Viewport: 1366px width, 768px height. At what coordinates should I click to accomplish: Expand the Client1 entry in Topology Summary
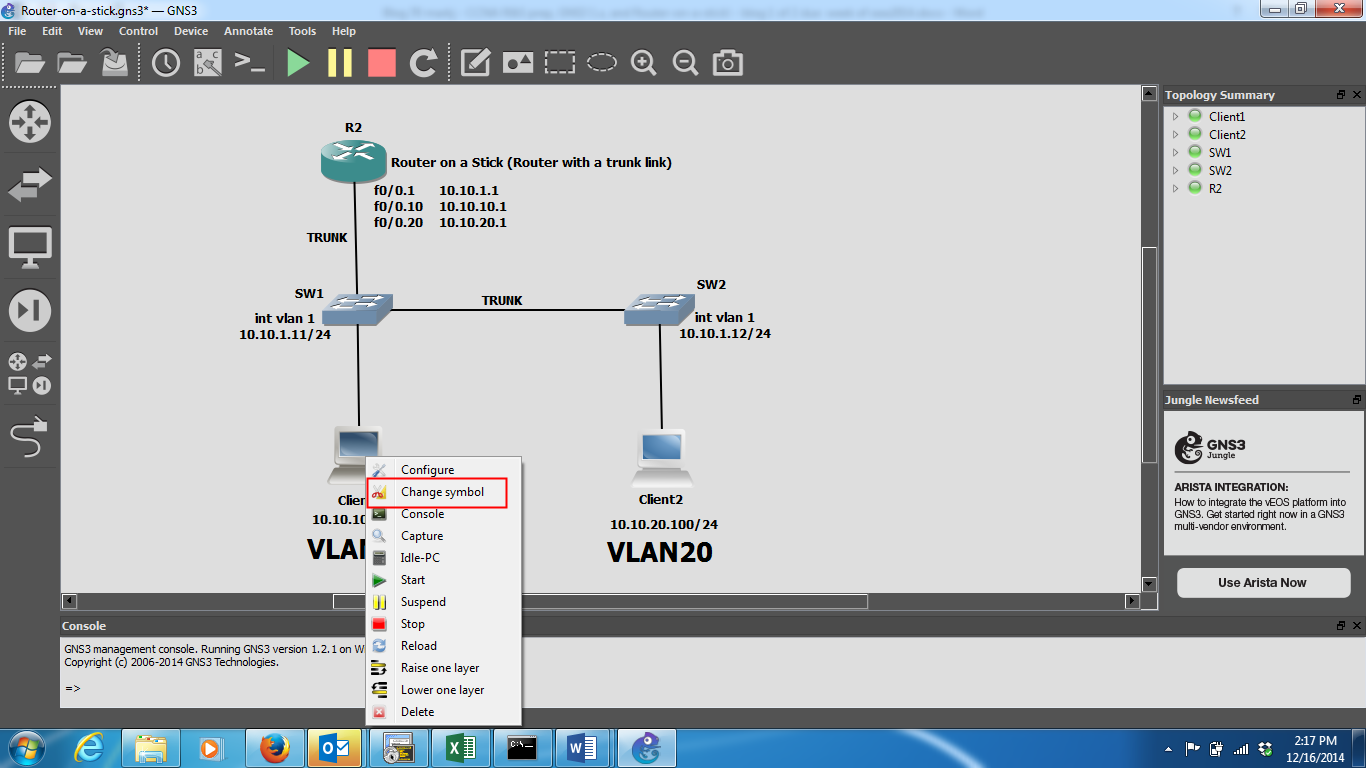coord(1176,116)
